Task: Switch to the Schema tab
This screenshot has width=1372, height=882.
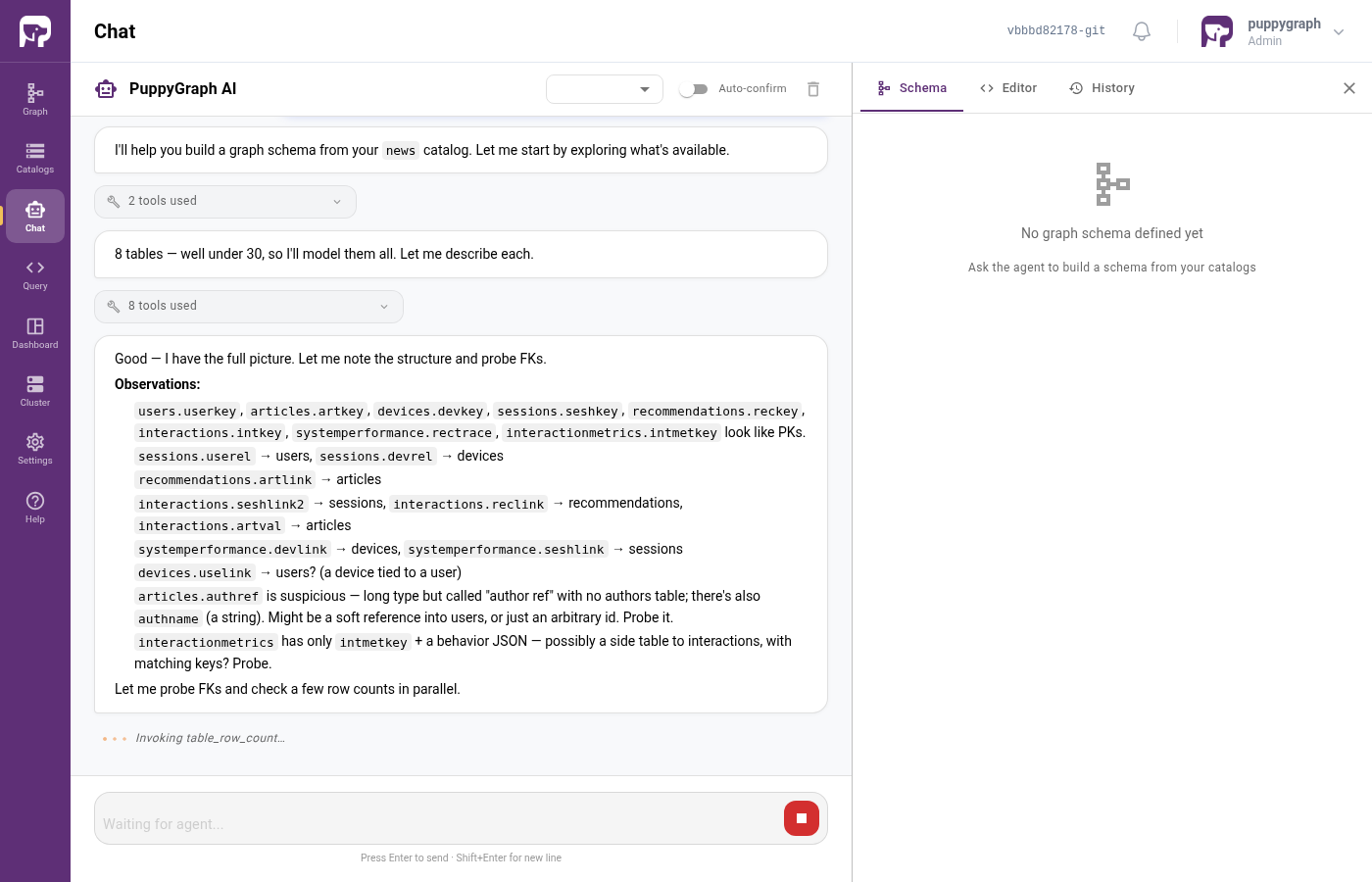Action: (912, 88)
